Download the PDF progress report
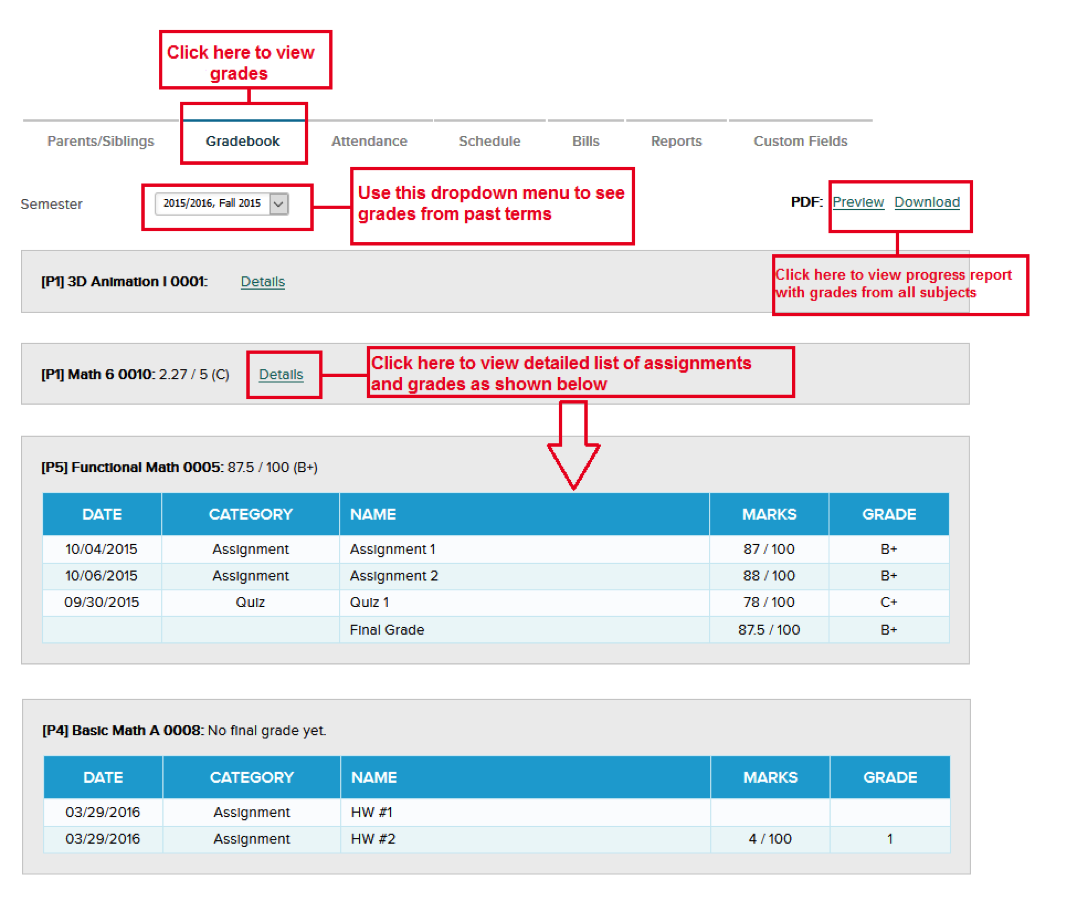Image resolution: width=1066 pixels, height=900 pixels. coord(927,201)
